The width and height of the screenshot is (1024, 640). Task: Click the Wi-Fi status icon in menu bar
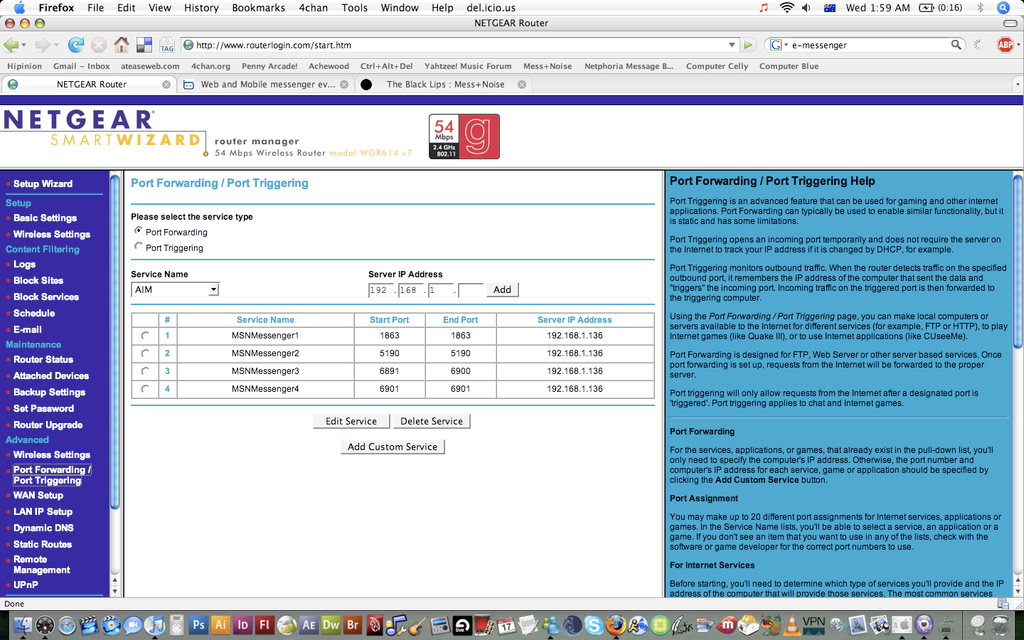pyautogui.click(x=787, y=8)
